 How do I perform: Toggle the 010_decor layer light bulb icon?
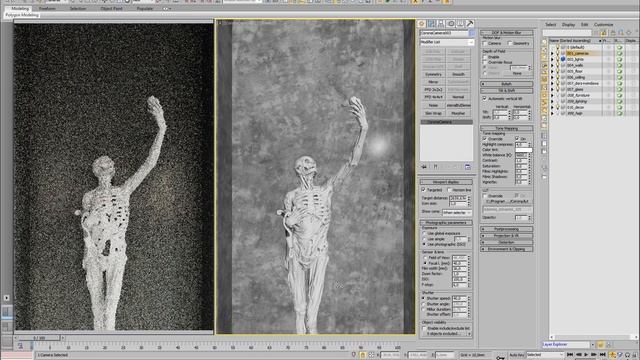point(558,107)
